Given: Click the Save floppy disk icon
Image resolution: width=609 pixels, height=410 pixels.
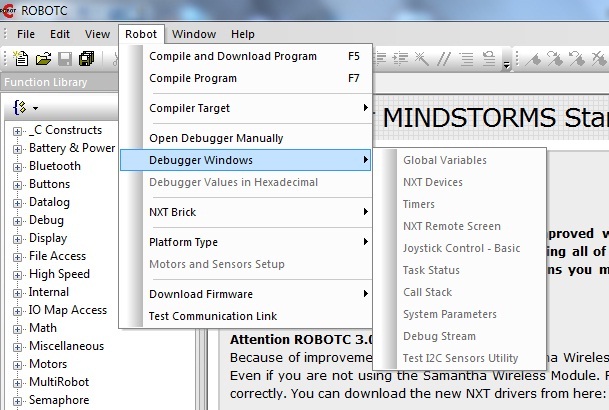Looking at the screenshot, I should tap(65, 59).
